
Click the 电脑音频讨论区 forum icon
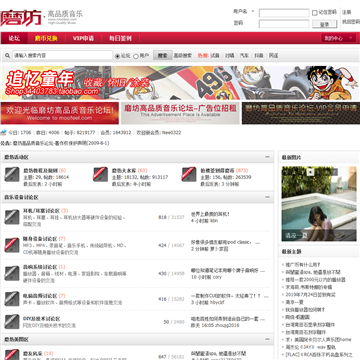coord(12,299)
